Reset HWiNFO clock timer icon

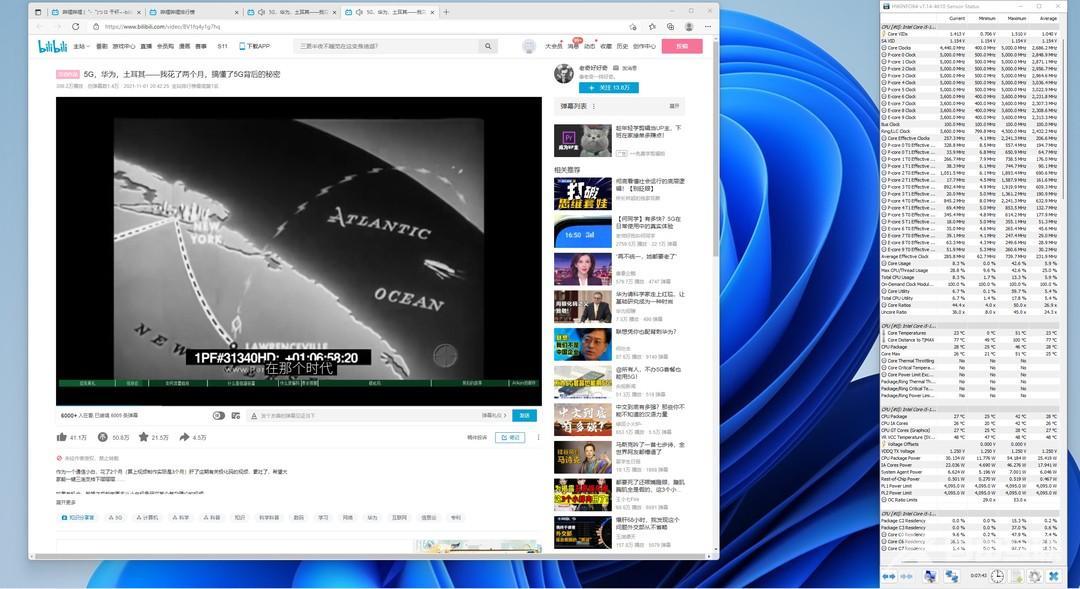(998, 576)
